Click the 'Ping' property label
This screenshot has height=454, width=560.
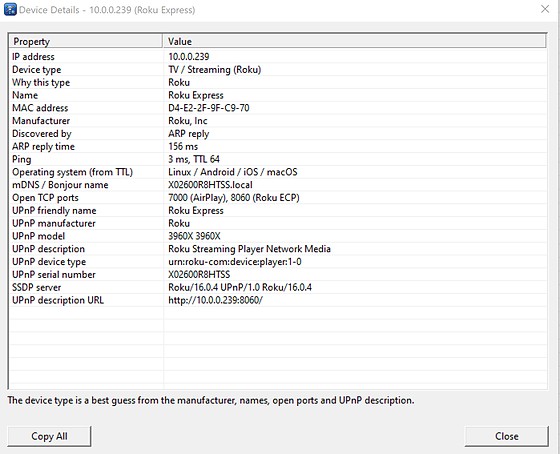pos(21,159)
